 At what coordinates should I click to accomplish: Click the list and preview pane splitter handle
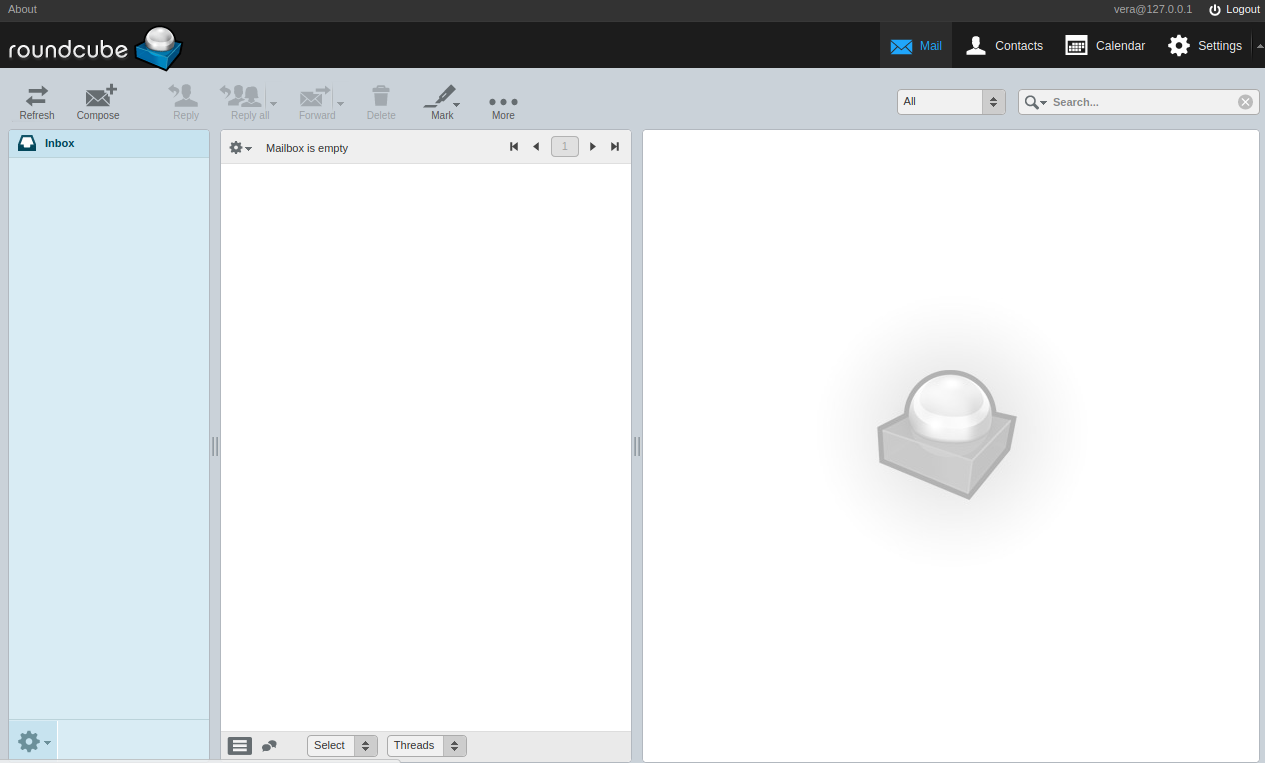click(x=637, y=446)
